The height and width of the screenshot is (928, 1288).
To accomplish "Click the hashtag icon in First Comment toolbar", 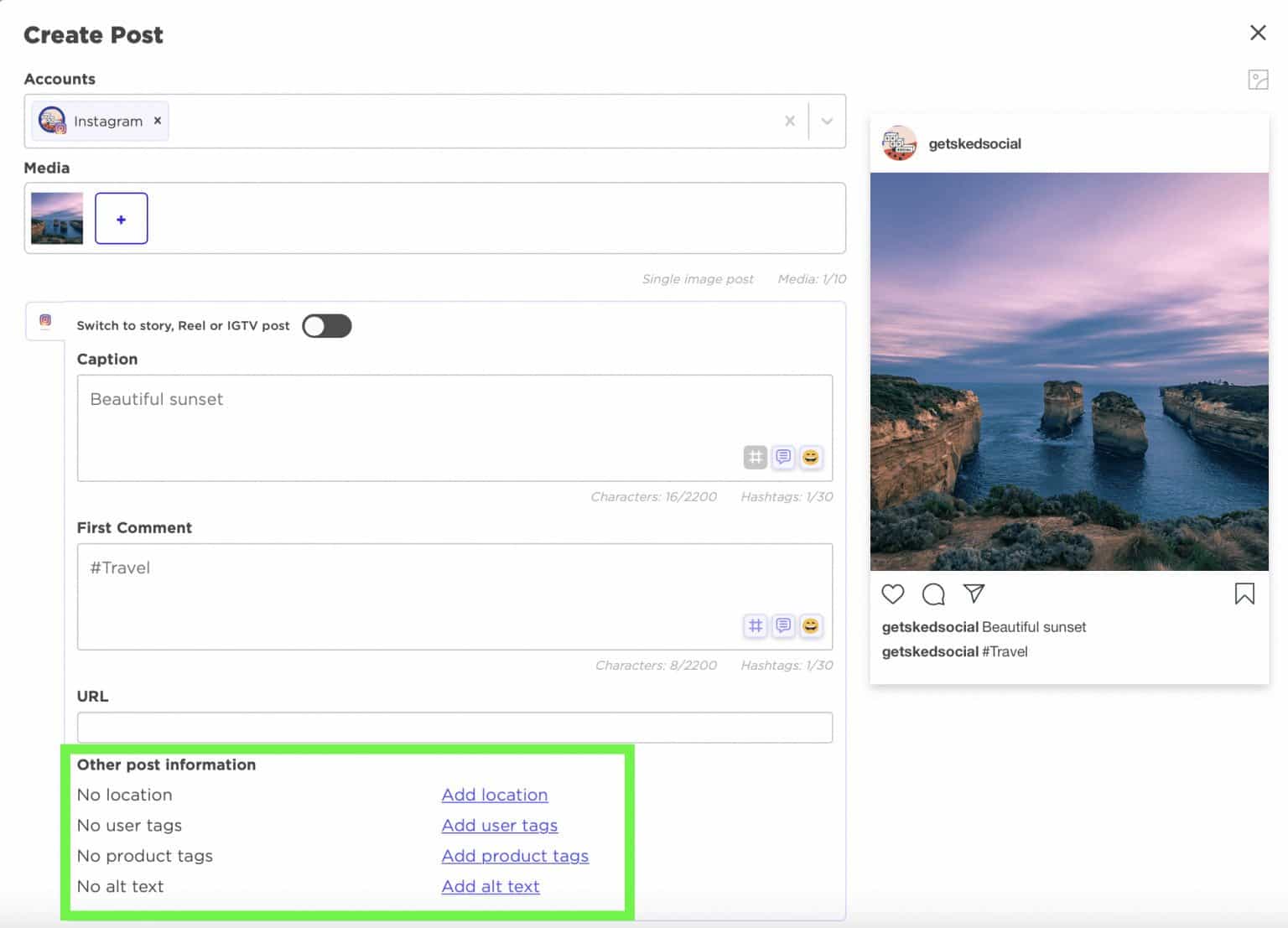I will coord(756,625).
